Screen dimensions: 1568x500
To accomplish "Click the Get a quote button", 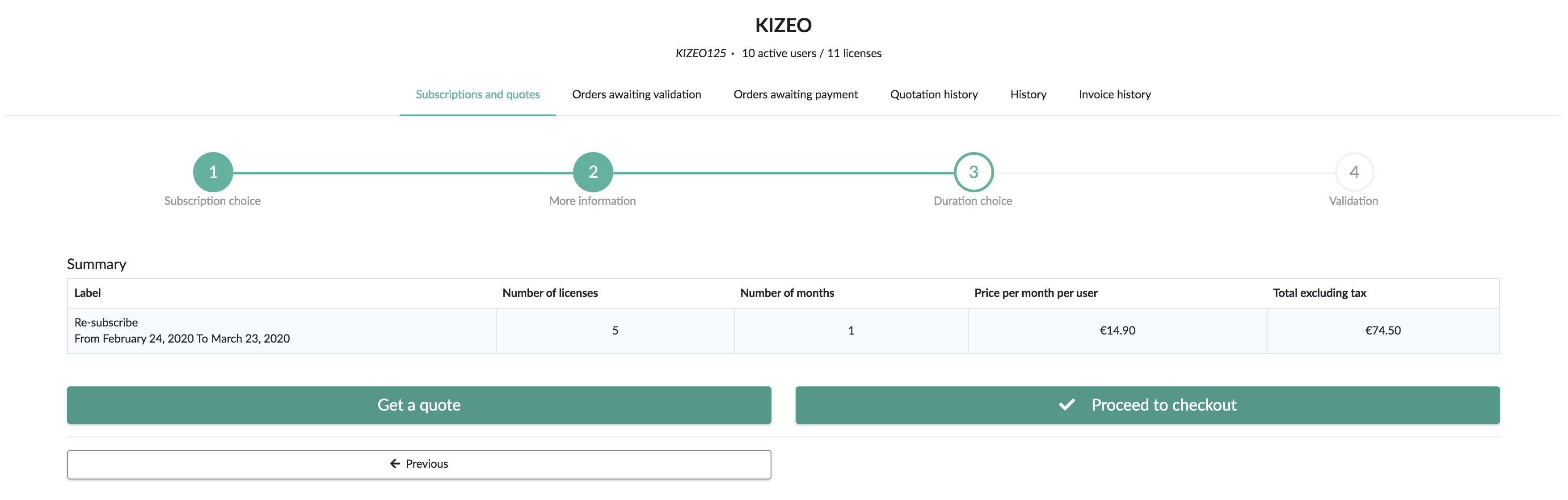I will point(419,405).
